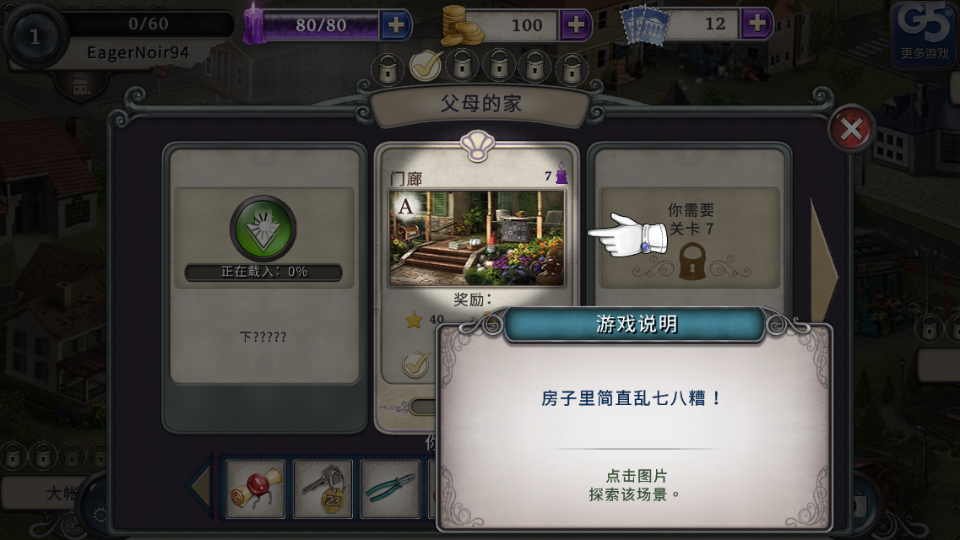Click the 父母的家 title banner

[x=481, y=103]
